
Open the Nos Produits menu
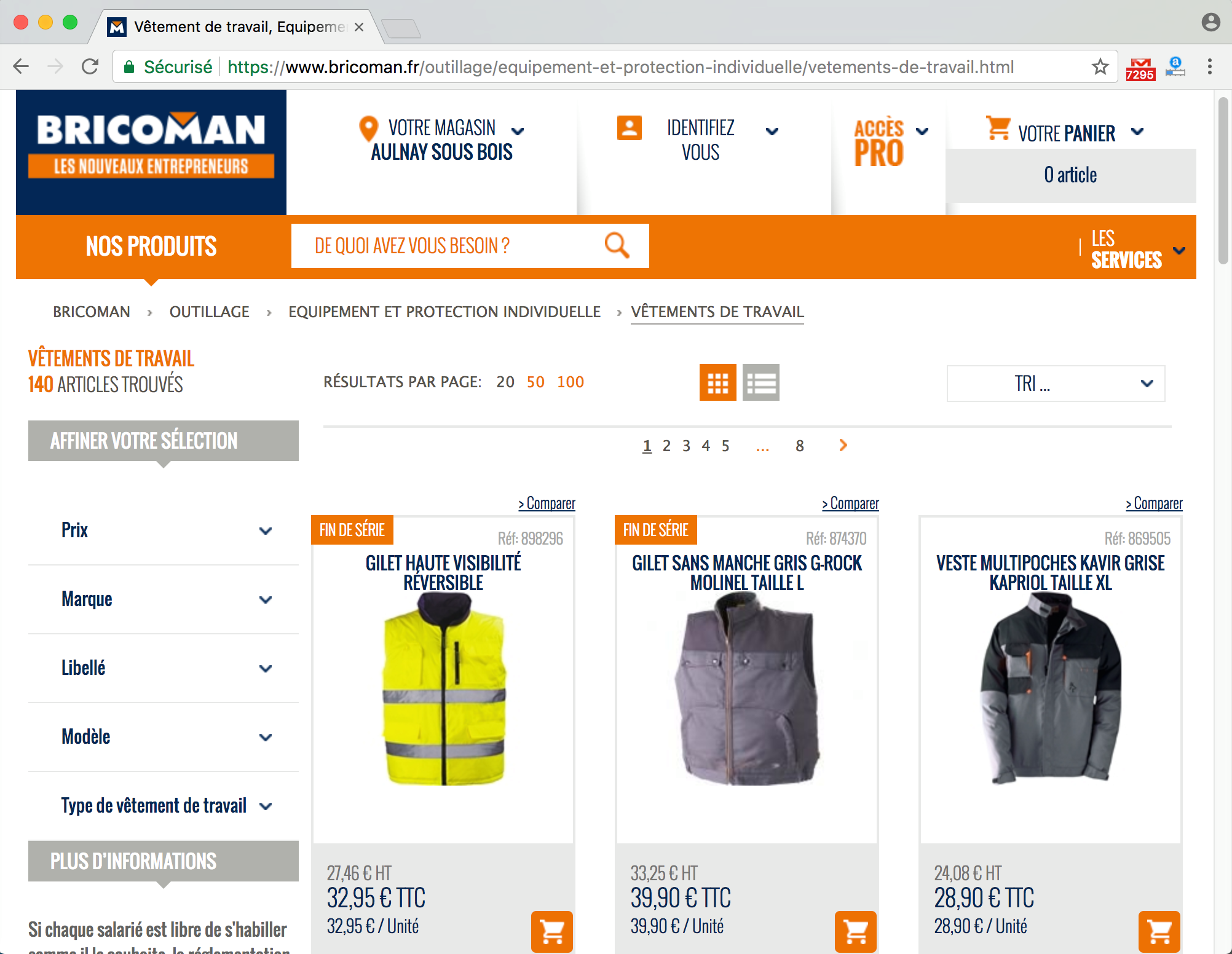151,246
